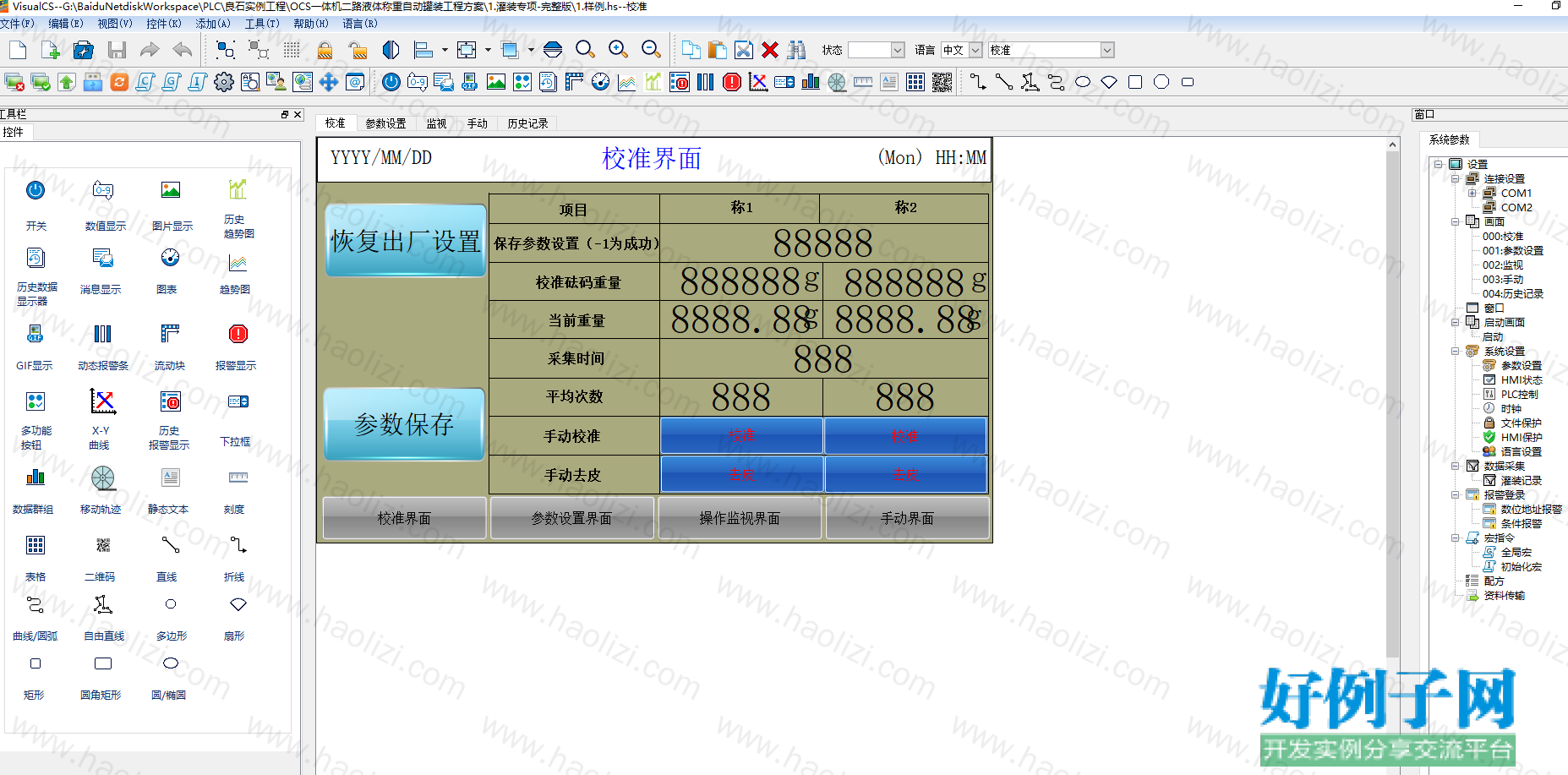Image resolution: width=1568 pixels, height=775 pixels.
Task: Switch to the 参数设置 tab
Action: (x=385, y=123)
